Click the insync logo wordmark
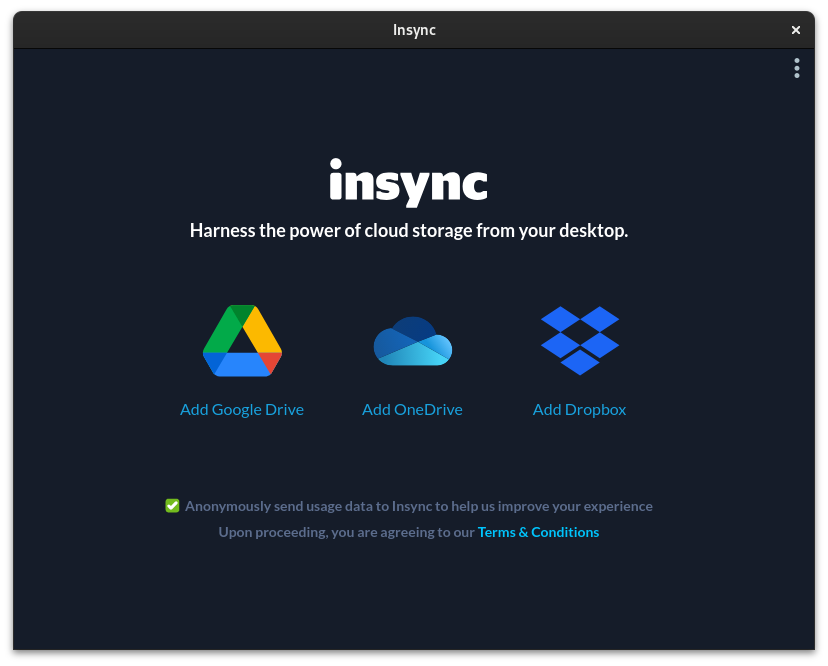This screenshot has width=828, height=666. click(x=409, y=182)
